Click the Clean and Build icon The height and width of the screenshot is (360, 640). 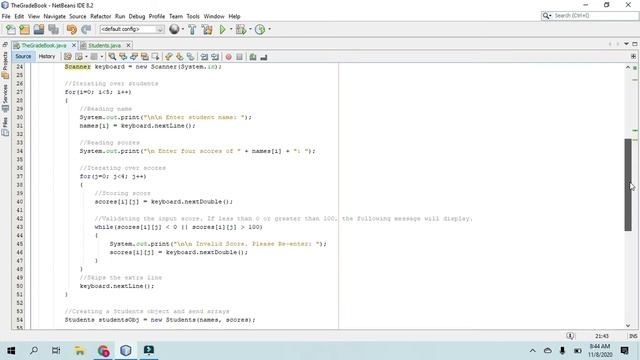tap(207, 29)
